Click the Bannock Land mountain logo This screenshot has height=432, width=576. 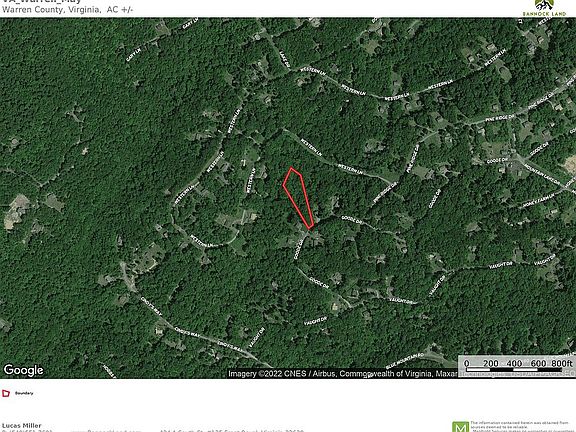coord(544,8)
